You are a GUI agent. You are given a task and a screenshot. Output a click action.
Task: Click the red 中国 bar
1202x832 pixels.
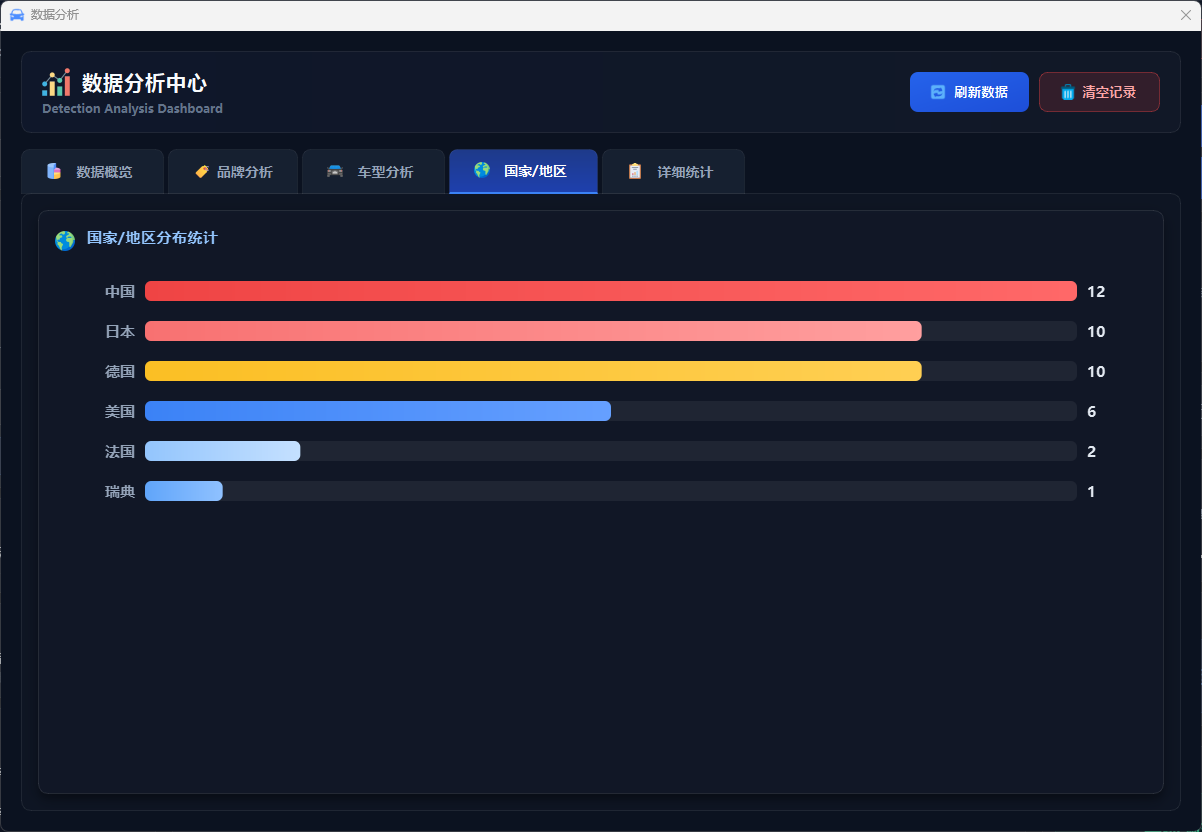610,291
